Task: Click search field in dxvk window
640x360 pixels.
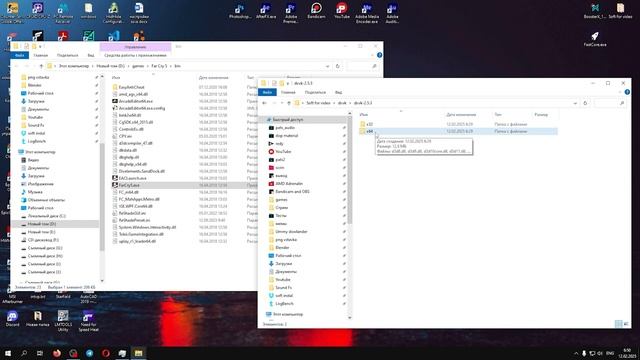Action: 609,103
